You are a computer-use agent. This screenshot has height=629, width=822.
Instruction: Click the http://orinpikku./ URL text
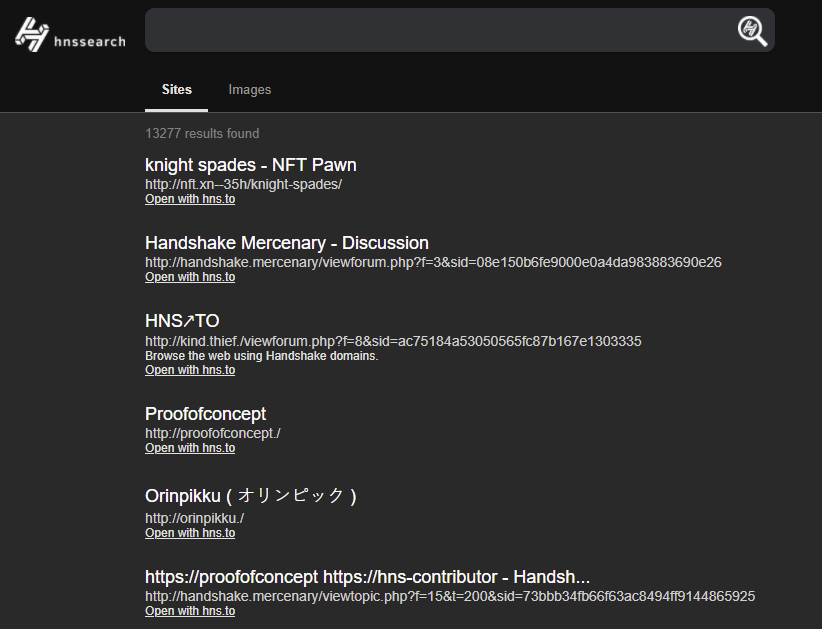click(x=194, y=518)
